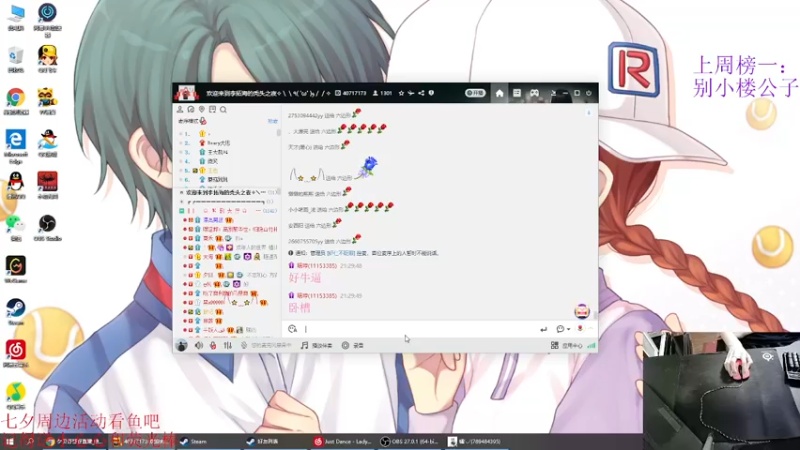Viewport: 800px width, 450px height.
Task: Open the list panel icon in YY header
Action: coord(517,93)
